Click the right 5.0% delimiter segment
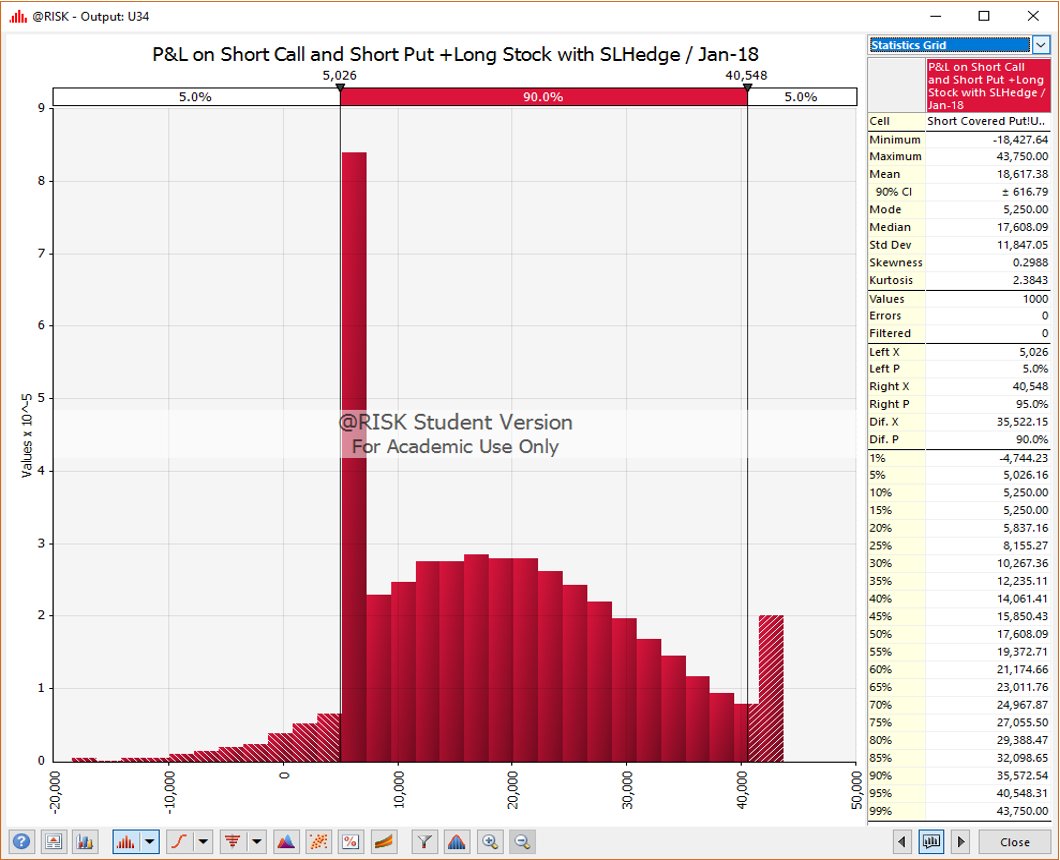Screen dimensions: 1060x860 802,97
